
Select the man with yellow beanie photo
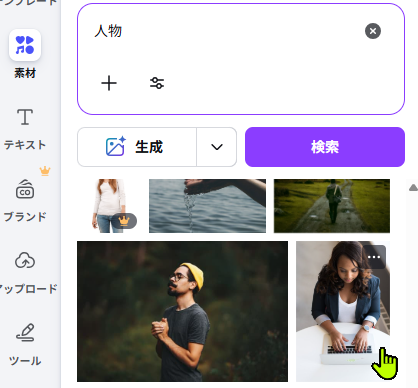point(182,311)
